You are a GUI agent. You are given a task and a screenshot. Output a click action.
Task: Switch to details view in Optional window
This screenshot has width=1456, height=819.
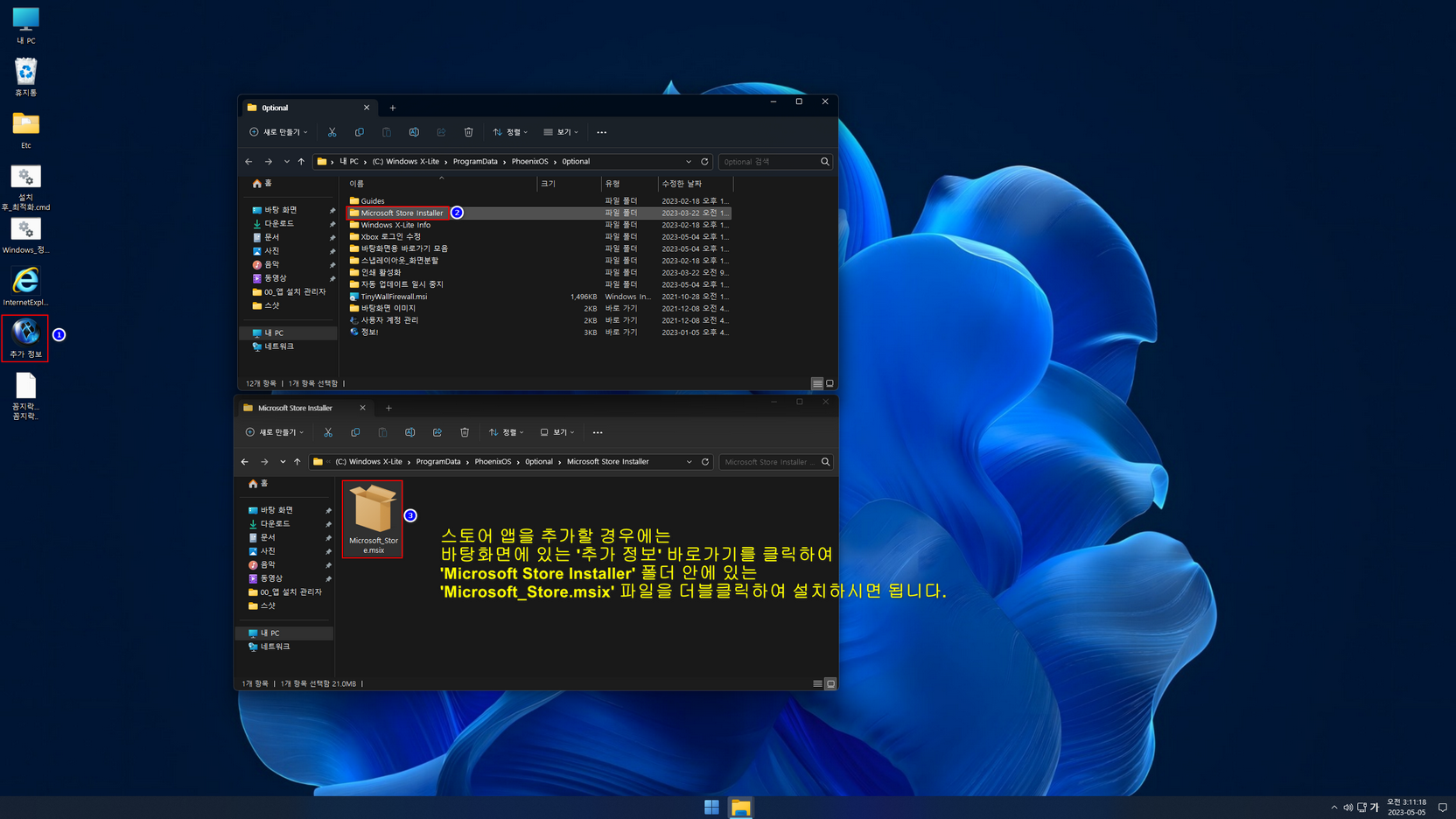click(817, 383)
